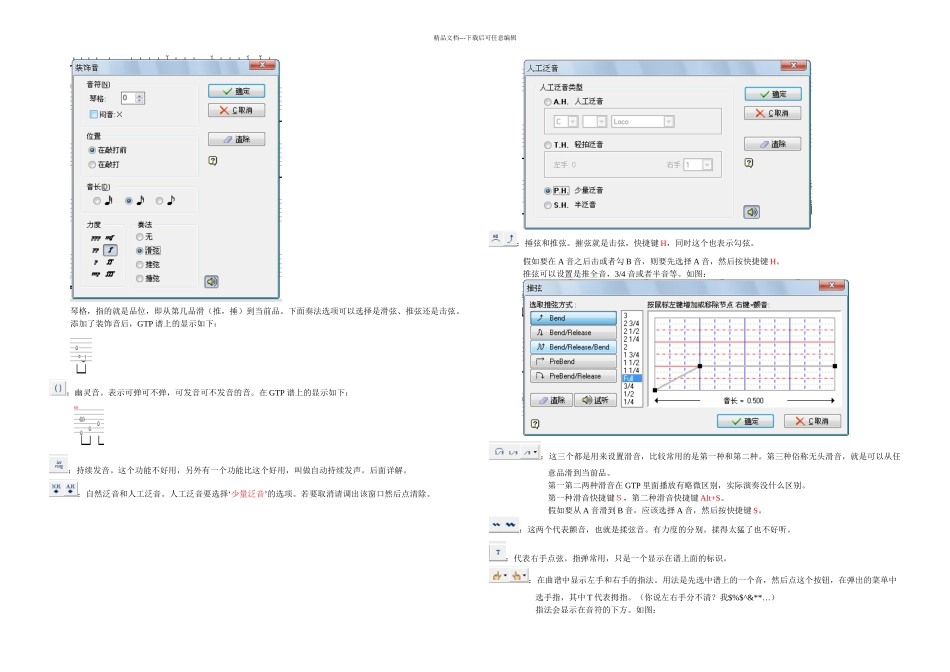Select the 捶弦 radio option

pos(140,279)
